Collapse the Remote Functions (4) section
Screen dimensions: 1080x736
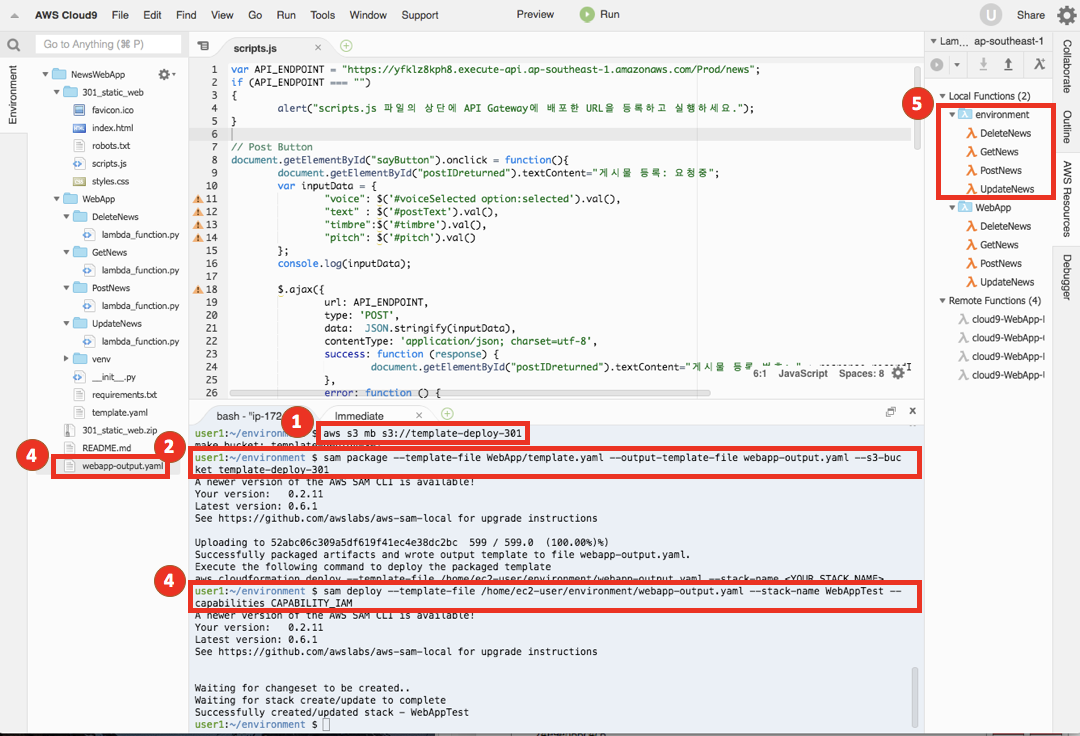click(x=943, y=301)
